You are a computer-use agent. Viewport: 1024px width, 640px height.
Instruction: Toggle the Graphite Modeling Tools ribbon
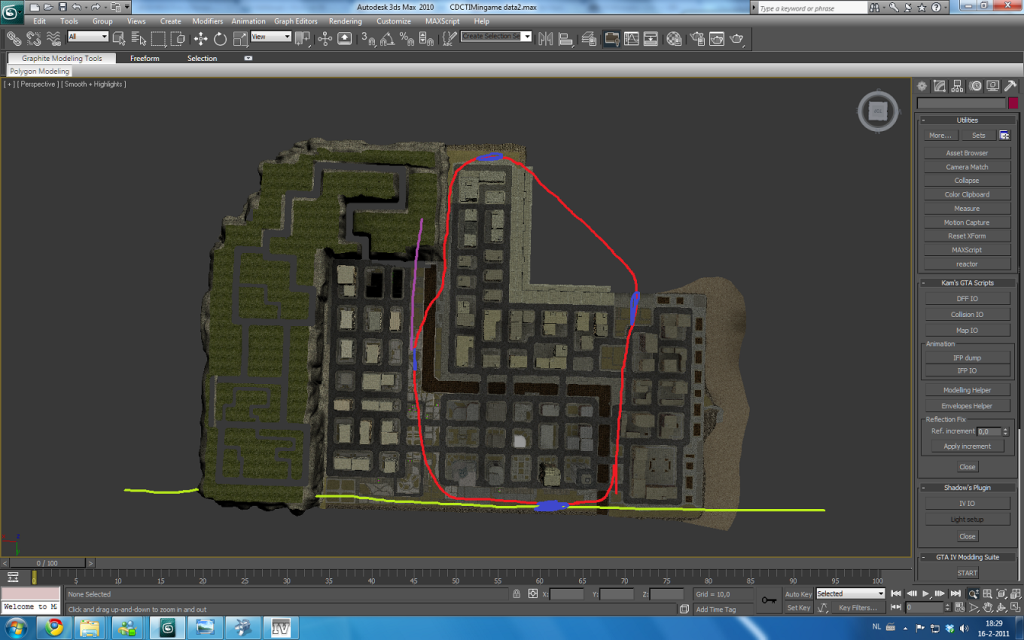[x=611, y=39]
